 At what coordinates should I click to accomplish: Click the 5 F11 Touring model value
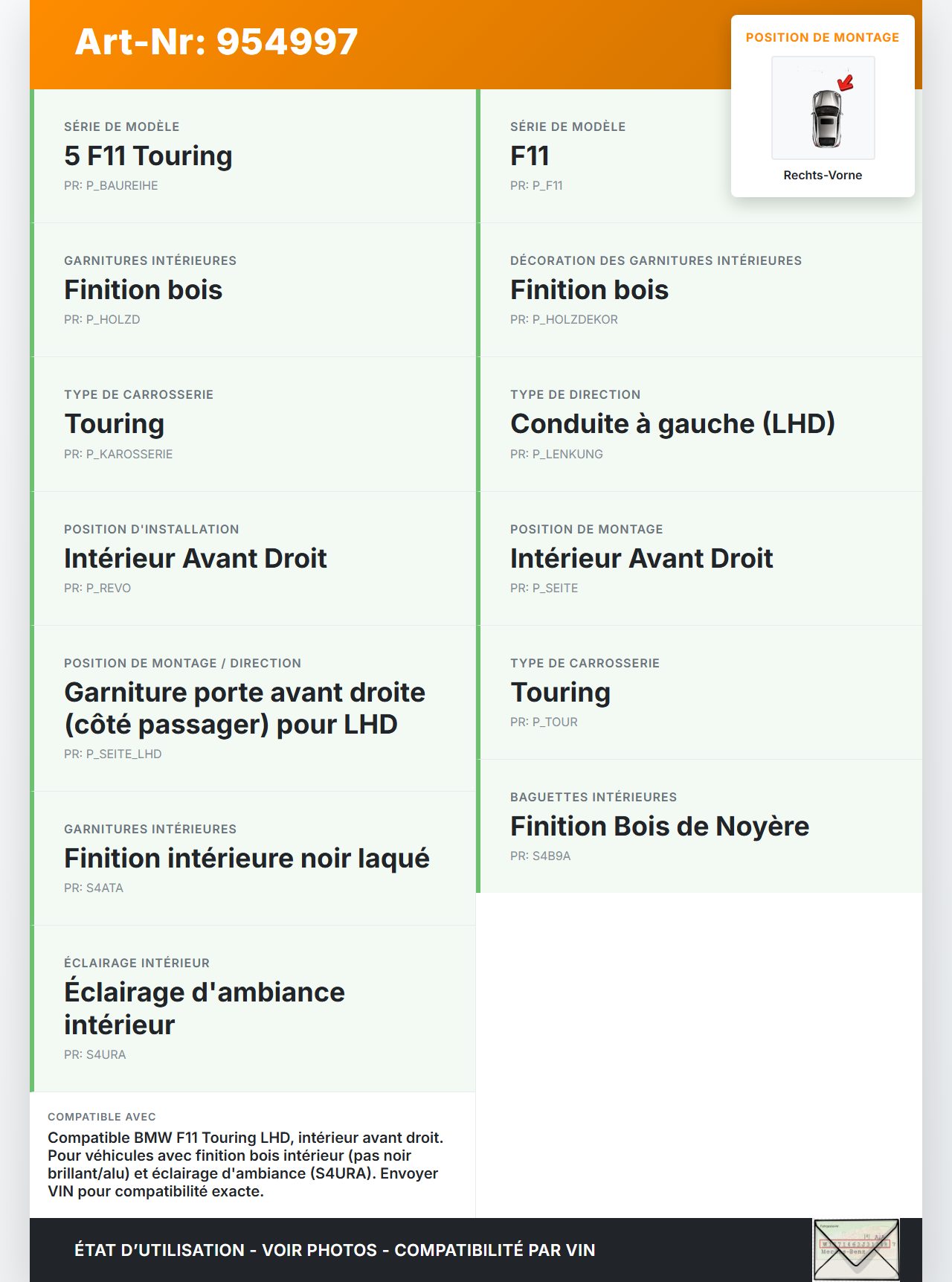(148, 156)
